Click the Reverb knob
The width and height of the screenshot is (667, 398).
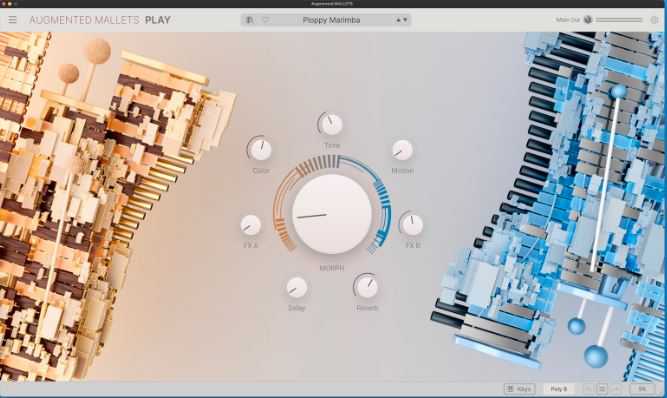point(367,287)
